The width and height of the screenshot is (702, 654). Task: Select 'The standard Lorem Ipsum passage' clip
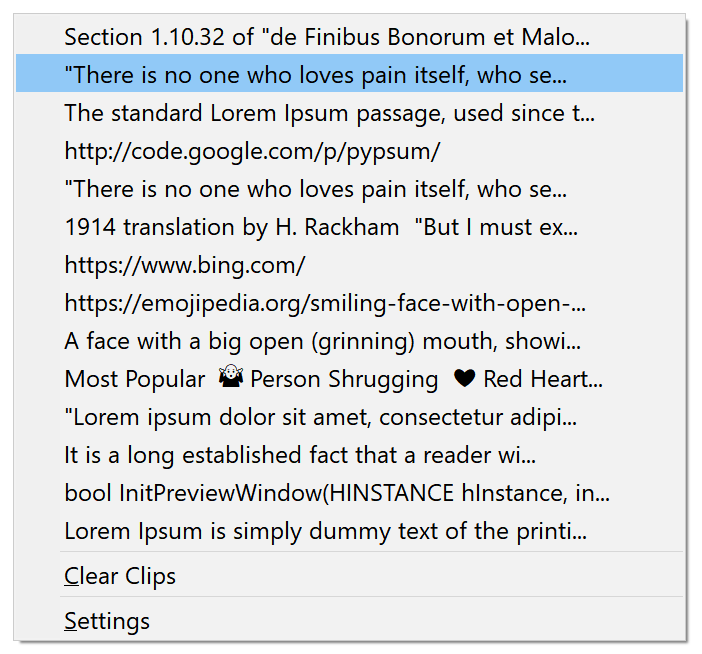(349, 113)
